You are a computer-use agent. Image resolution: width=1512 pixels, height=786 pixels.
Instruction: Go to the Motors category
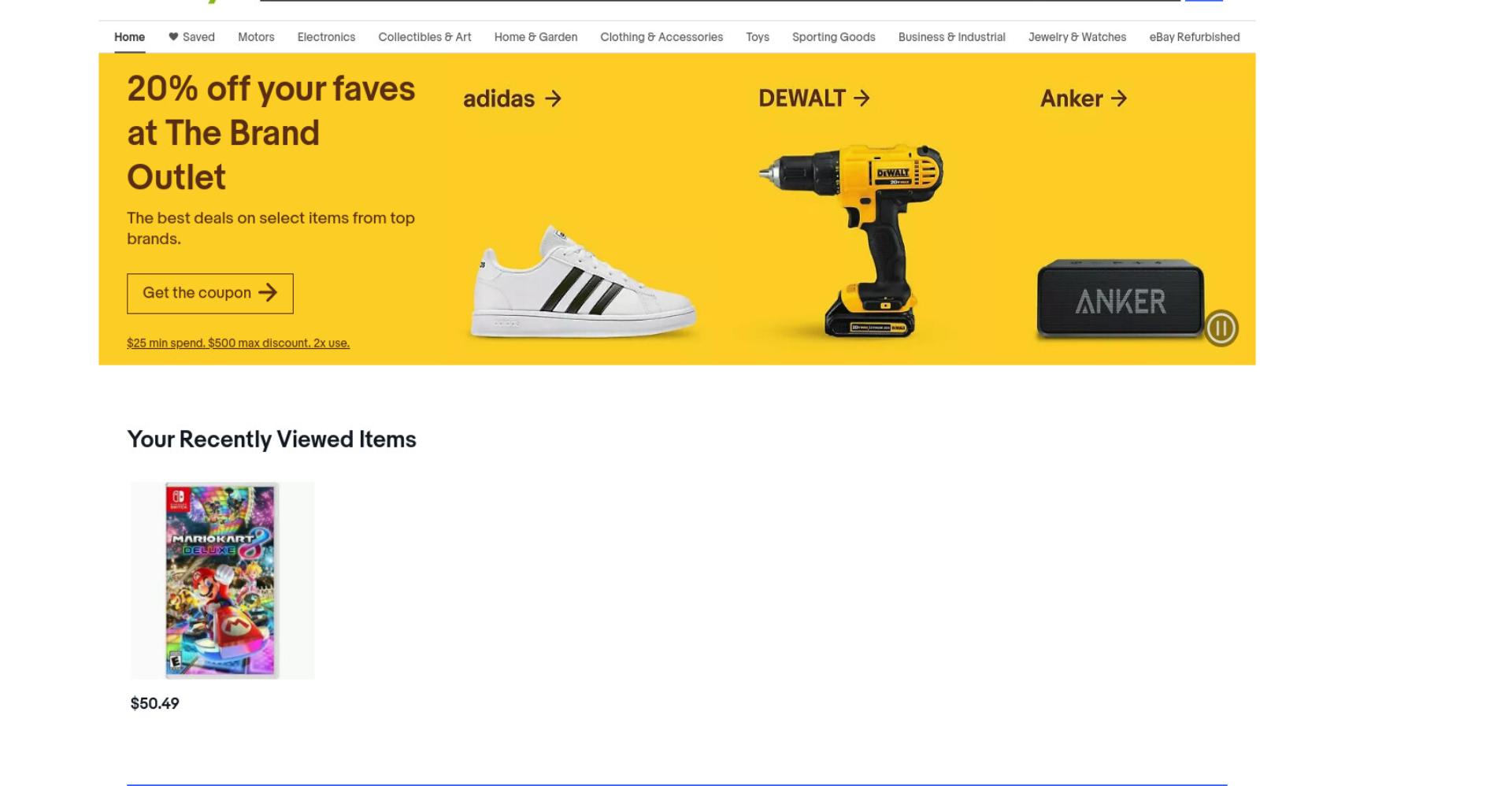[x=256, y=37]
